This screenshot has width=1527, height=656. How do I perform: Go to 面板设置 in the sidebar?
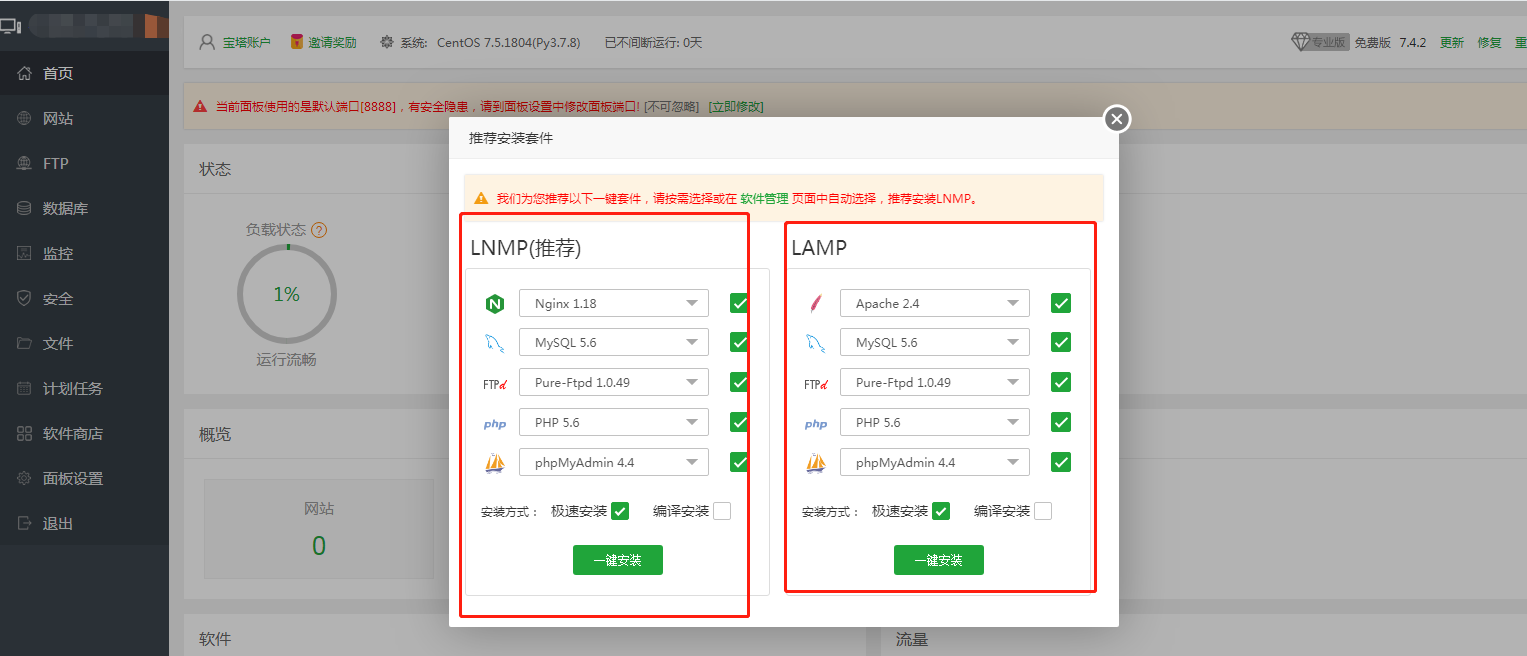72,479
